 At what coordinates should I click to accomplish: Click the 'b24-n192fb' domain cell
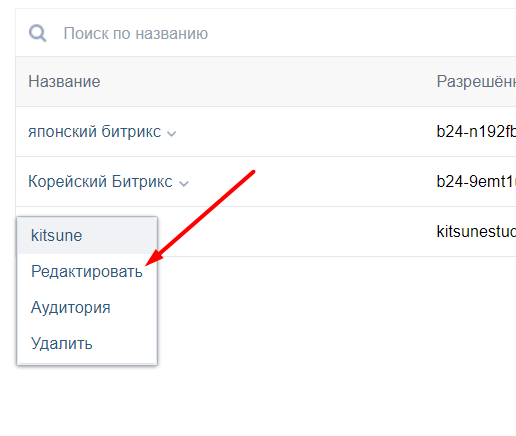(x=476, y=131)
